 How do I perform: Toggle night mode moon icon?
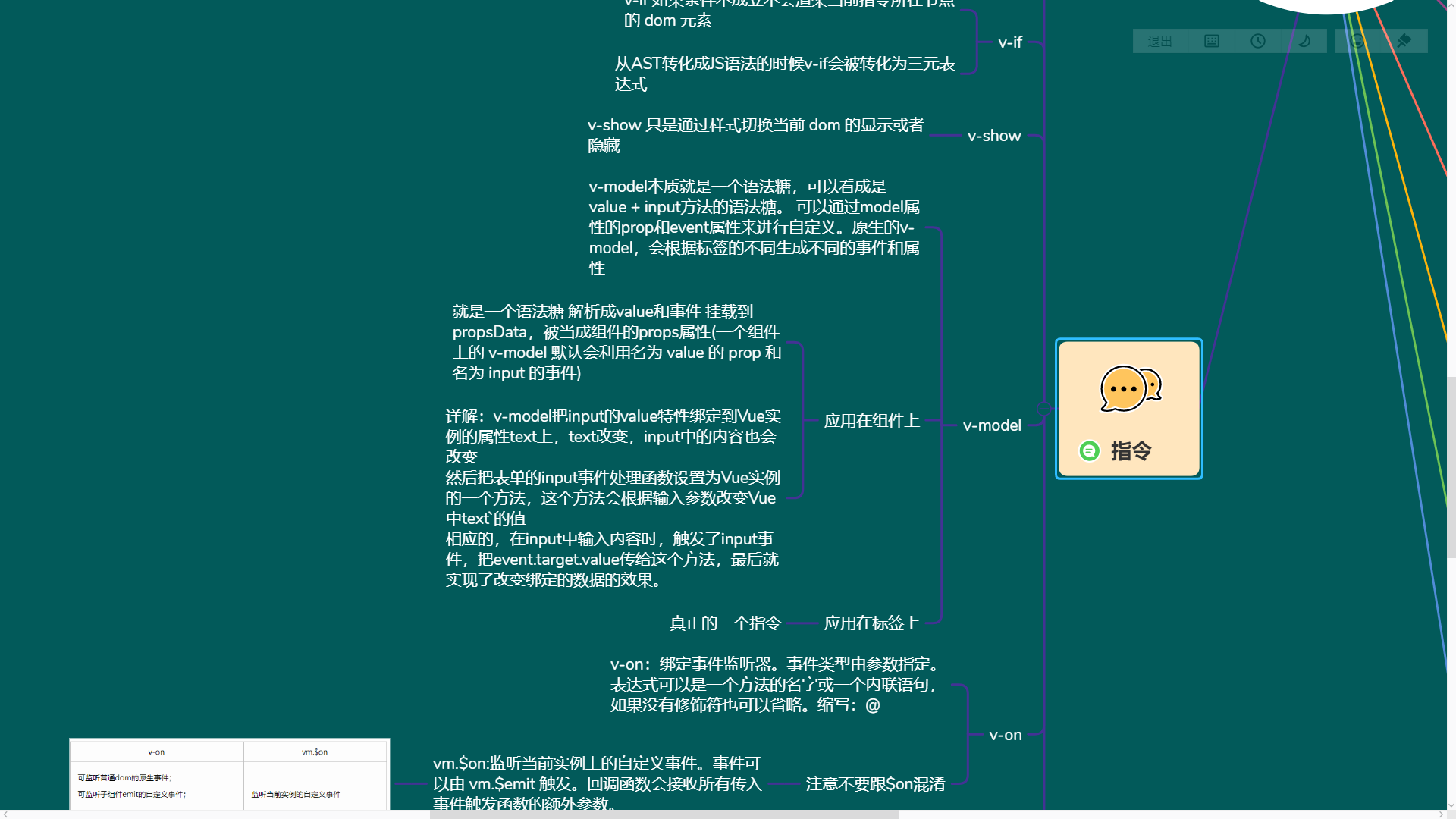tap(1304, 41)
